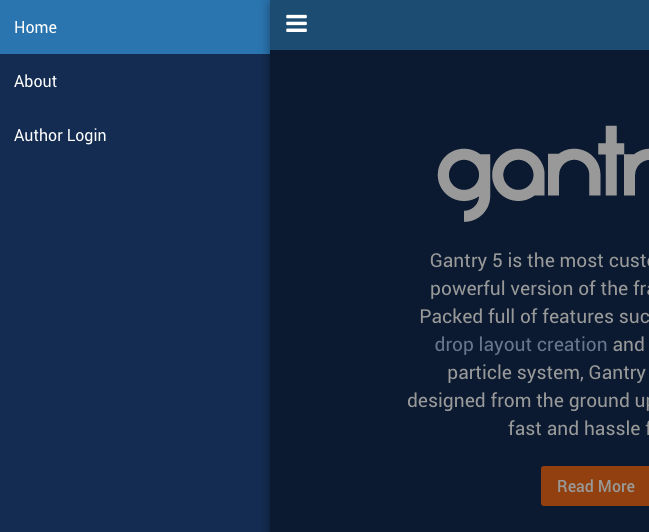Follow the drop layout creation link
Screen dimensions: 649x532
[x=520, y=344]
